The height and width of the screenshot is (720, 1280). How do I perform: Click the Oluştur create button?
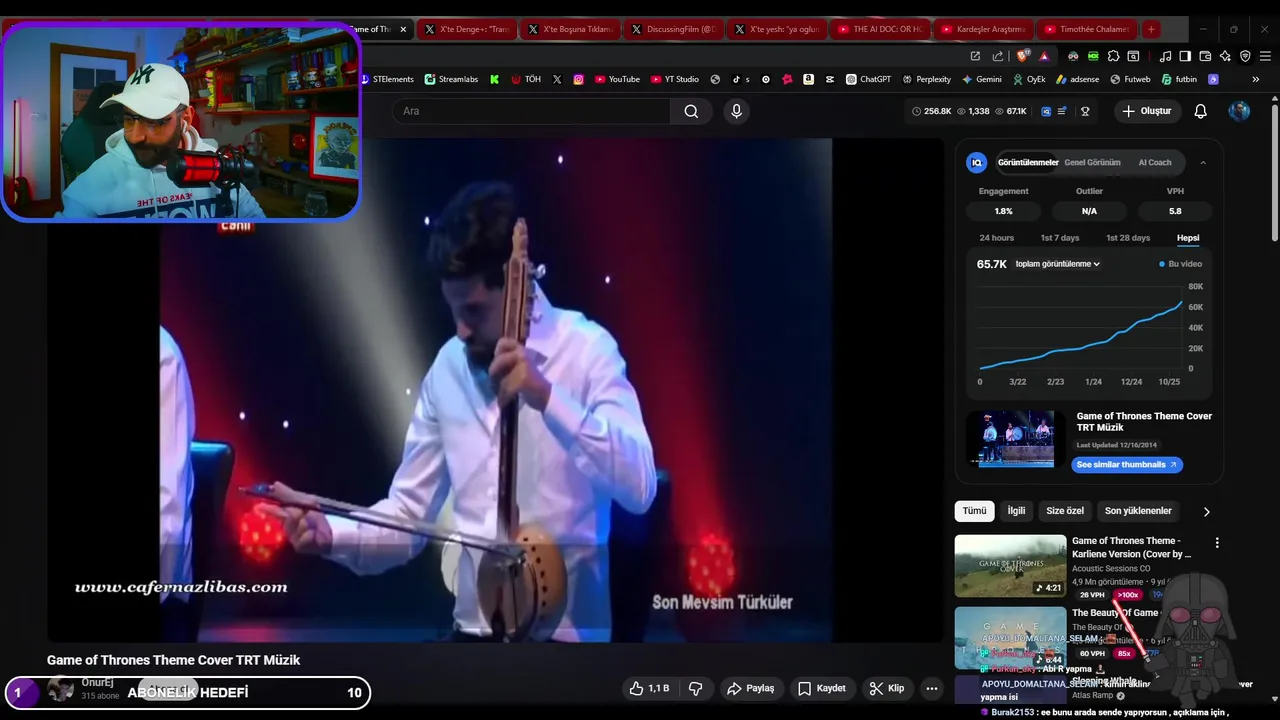1146,111
